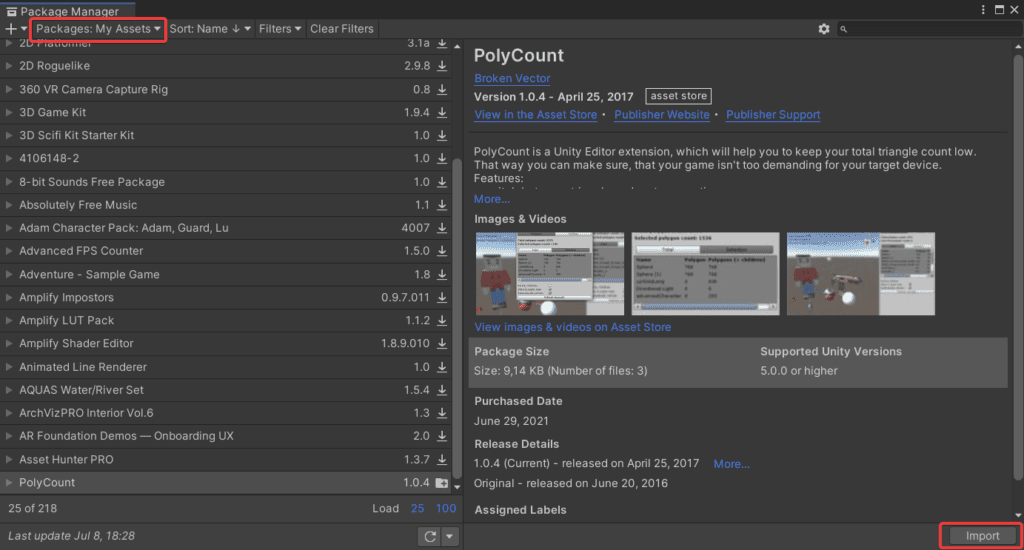Expand the Asset Hunter PRO entry

tap(8, 459)
